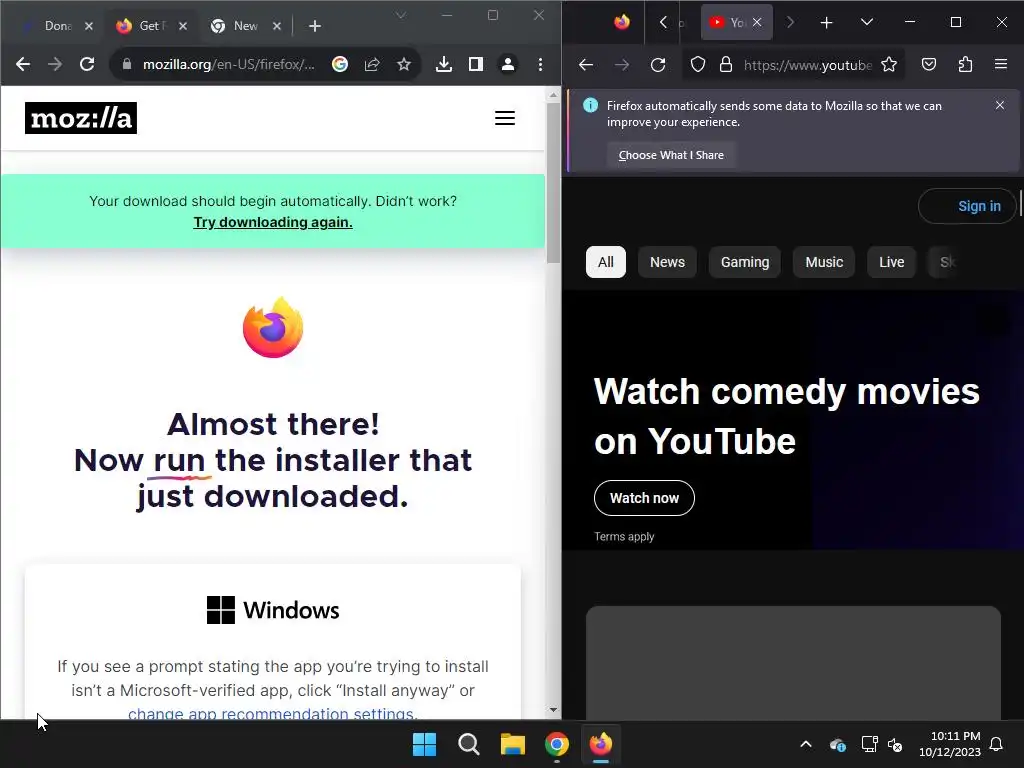The height and width of the screenshot is (768, 1024).
Task: Click the Try downloading again link
Action: coord(273,222)
